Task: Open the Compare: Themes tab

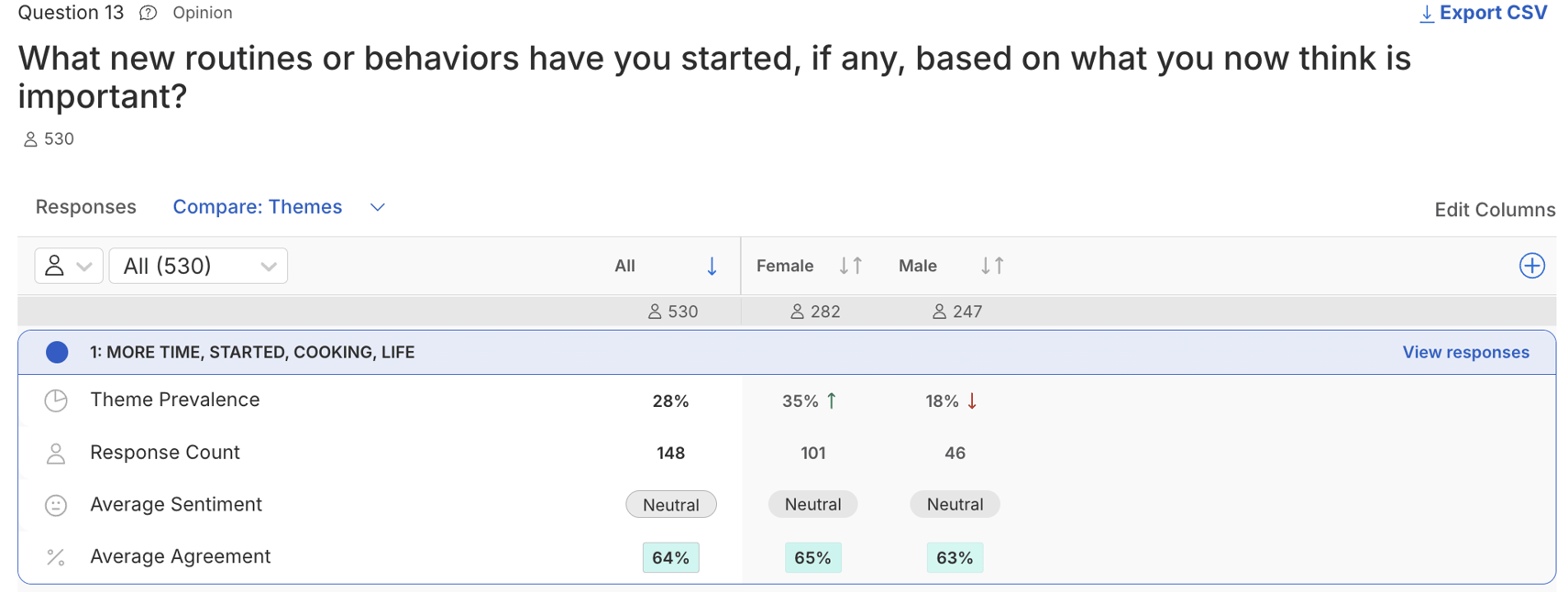Action: click(x=257, y=207)
